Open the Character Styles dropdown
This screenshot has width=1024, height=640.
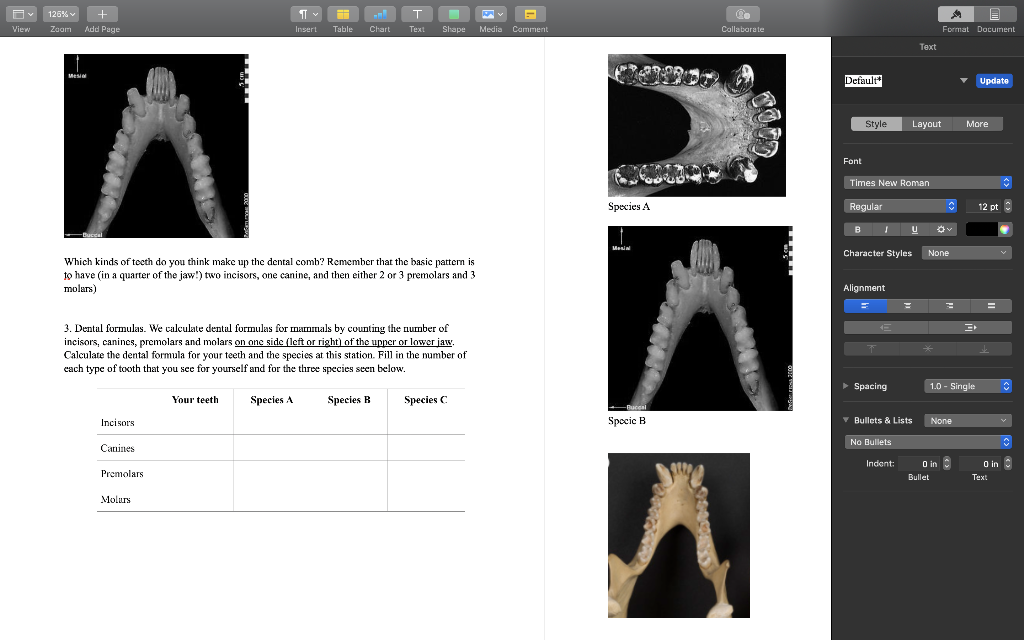(x=966, y=253)
